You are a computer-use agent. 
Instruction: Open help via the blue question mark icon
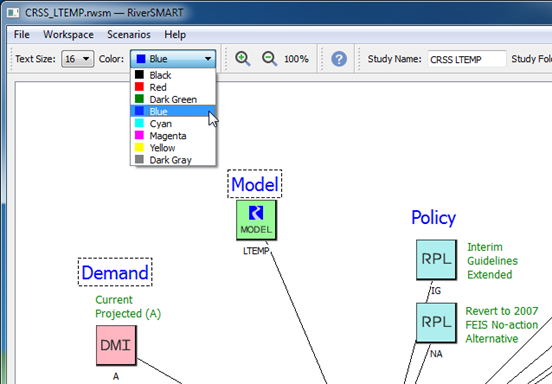pyautogui.click(x=339, y=59)
